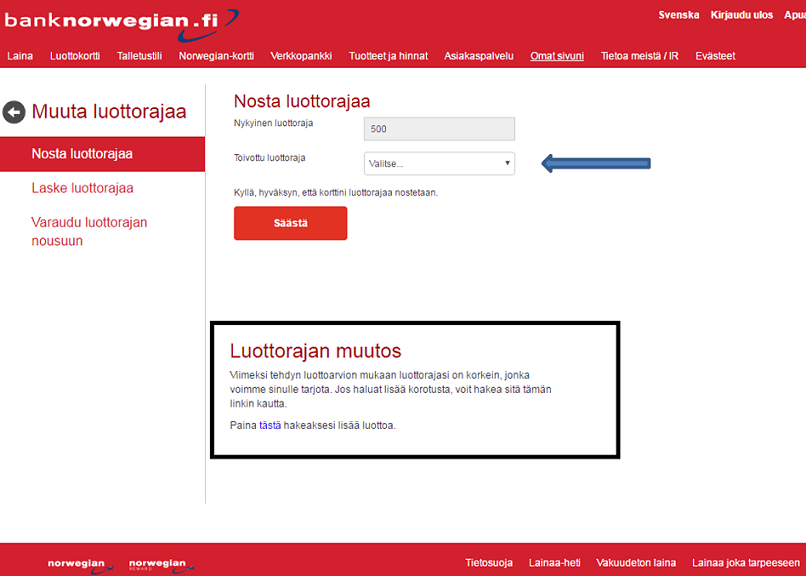
Task: Open Vakuudeton laina footer link
Action: [x=636, y=563]
